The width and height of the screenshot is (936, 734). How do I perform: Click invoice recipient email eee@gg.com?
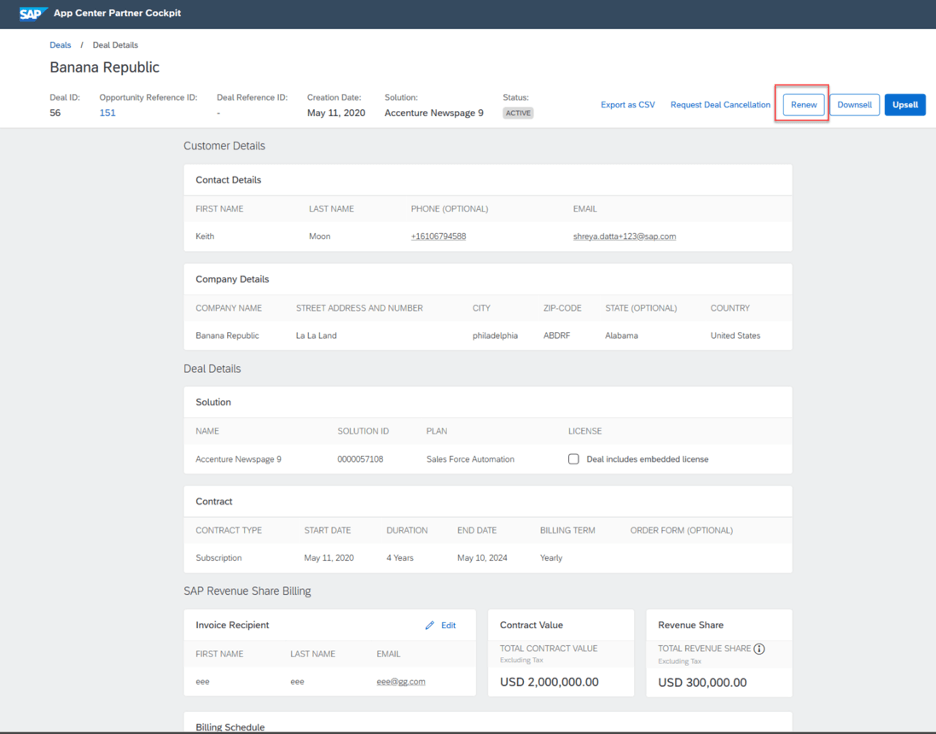tap(400, 682)
